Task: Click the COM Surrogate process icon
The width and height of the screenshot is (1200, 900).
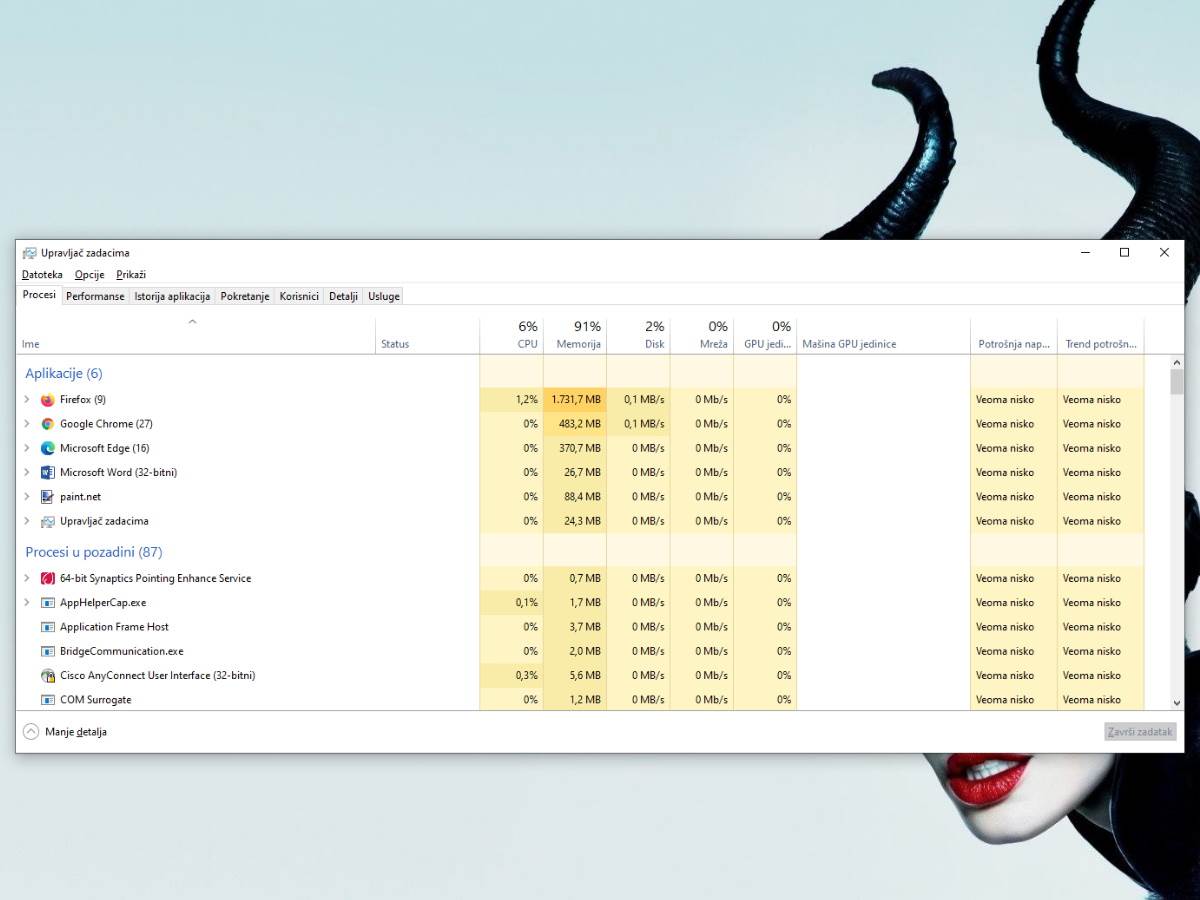Action: point(48,699)
